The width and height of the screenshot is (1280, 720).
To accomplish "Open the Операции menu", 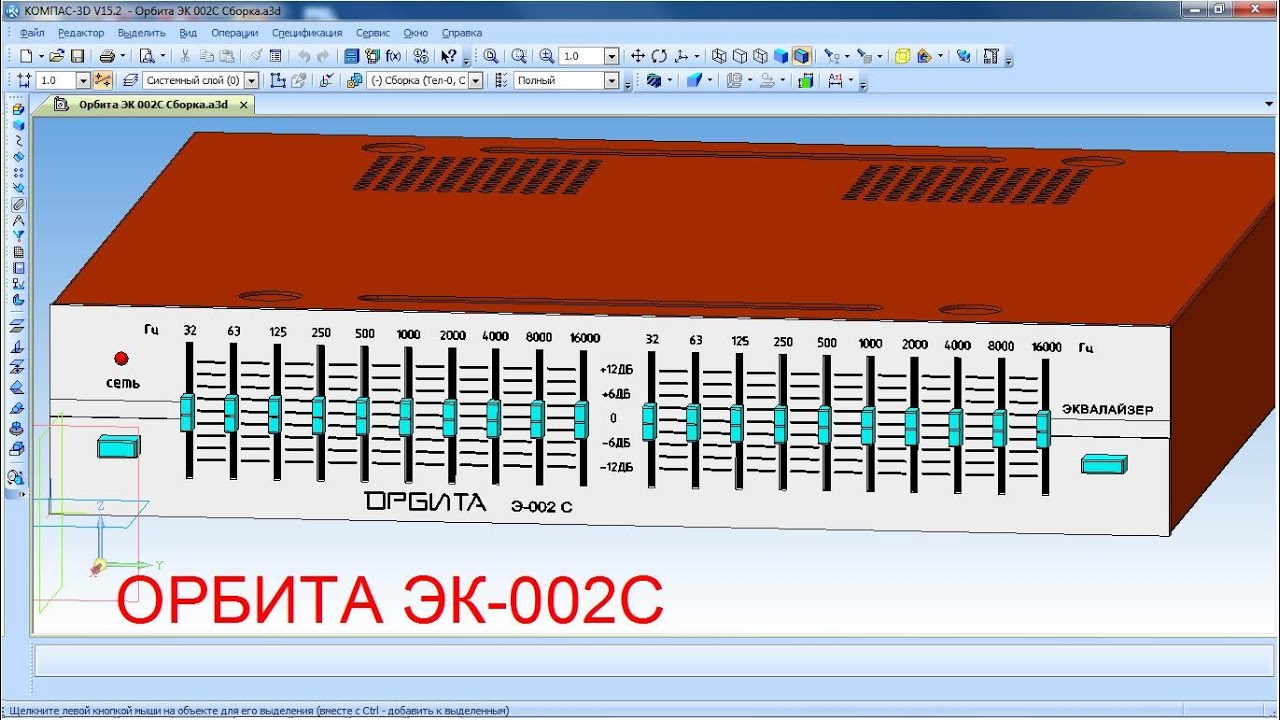I will tap(235, 33).
